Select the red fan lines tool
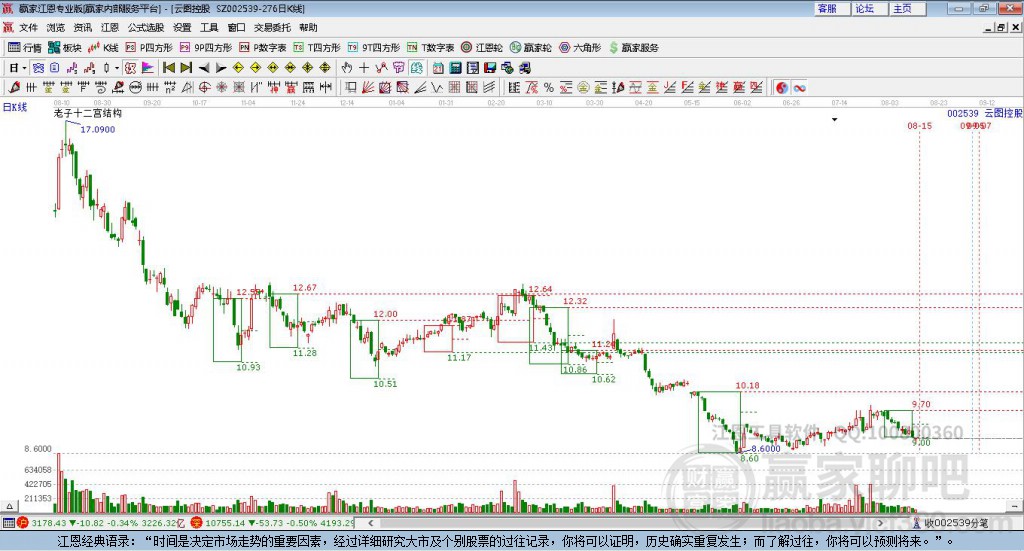This screenshot has width=1024, height=551. [x=368, y=87]
